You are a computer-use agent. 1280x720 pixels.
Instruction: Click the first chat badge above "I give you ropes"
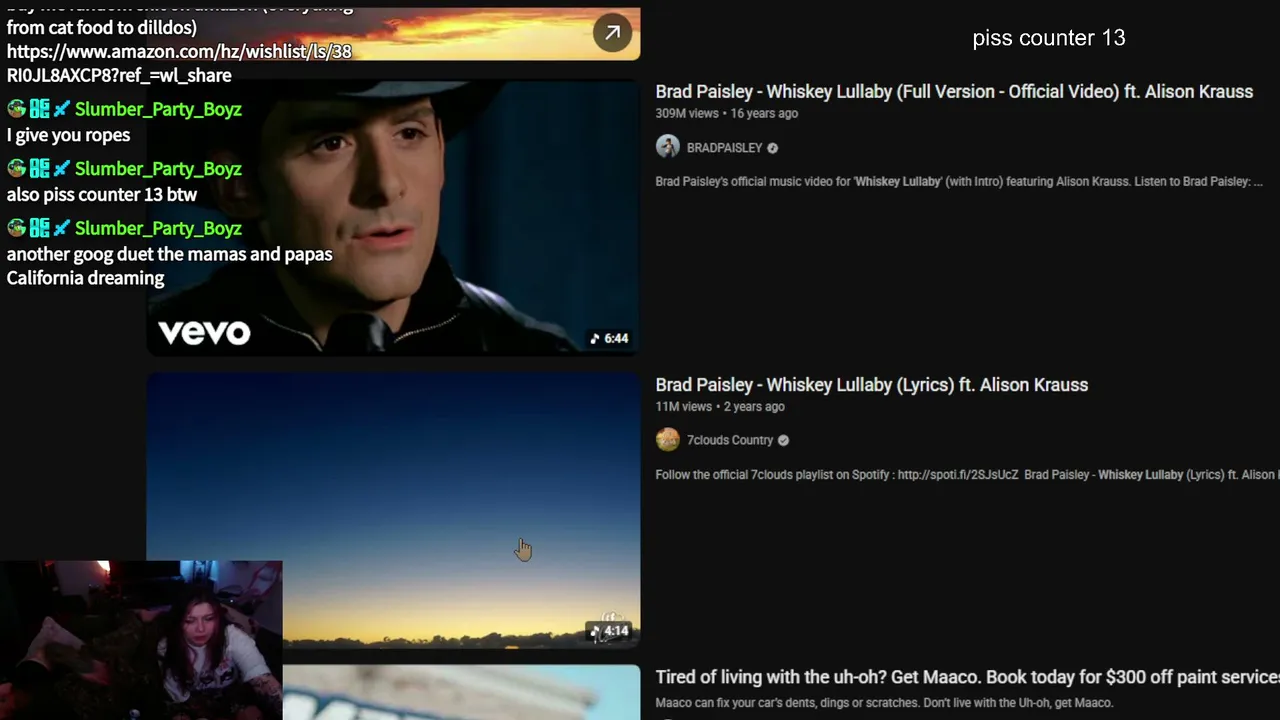(x=16, y=109)
